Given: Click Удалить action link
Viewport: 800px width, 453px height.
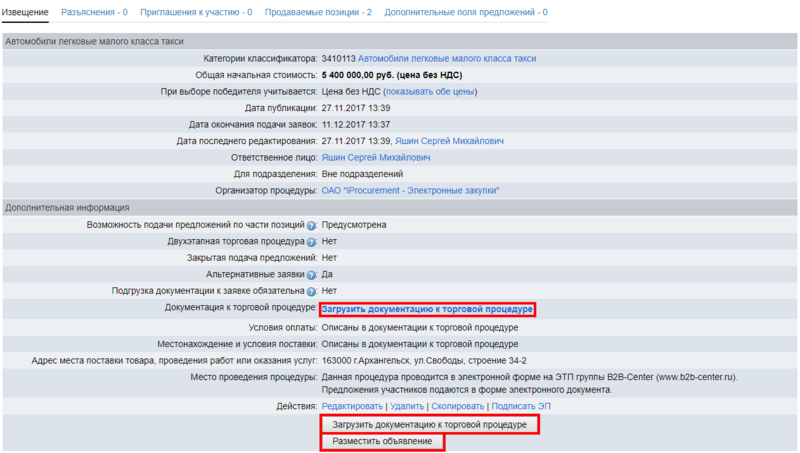Looking at the screenshot, I should tap(407, 407).
